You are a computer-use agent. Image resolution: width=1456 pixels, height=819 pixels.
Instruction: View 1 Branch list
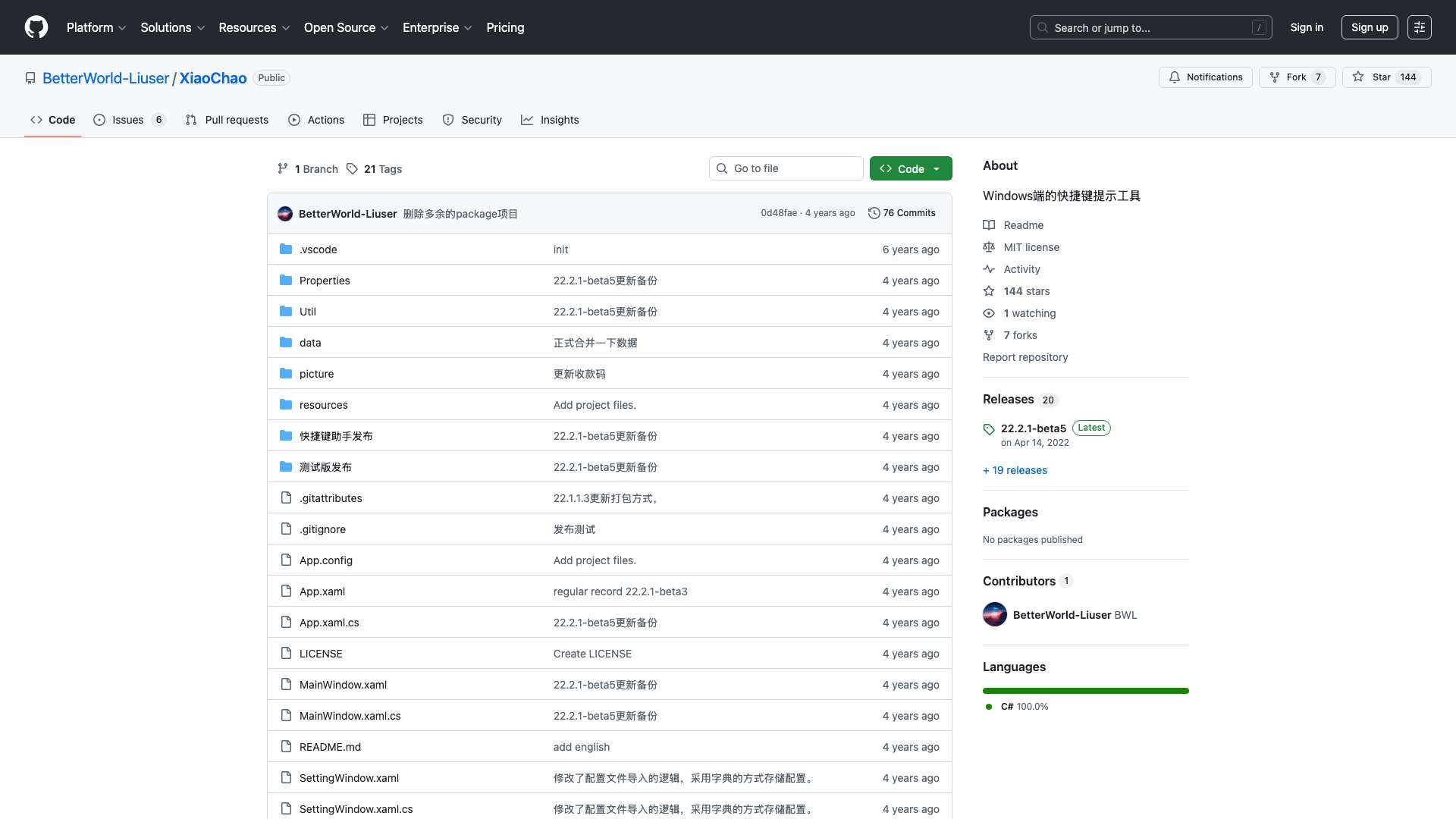(308, 168)
